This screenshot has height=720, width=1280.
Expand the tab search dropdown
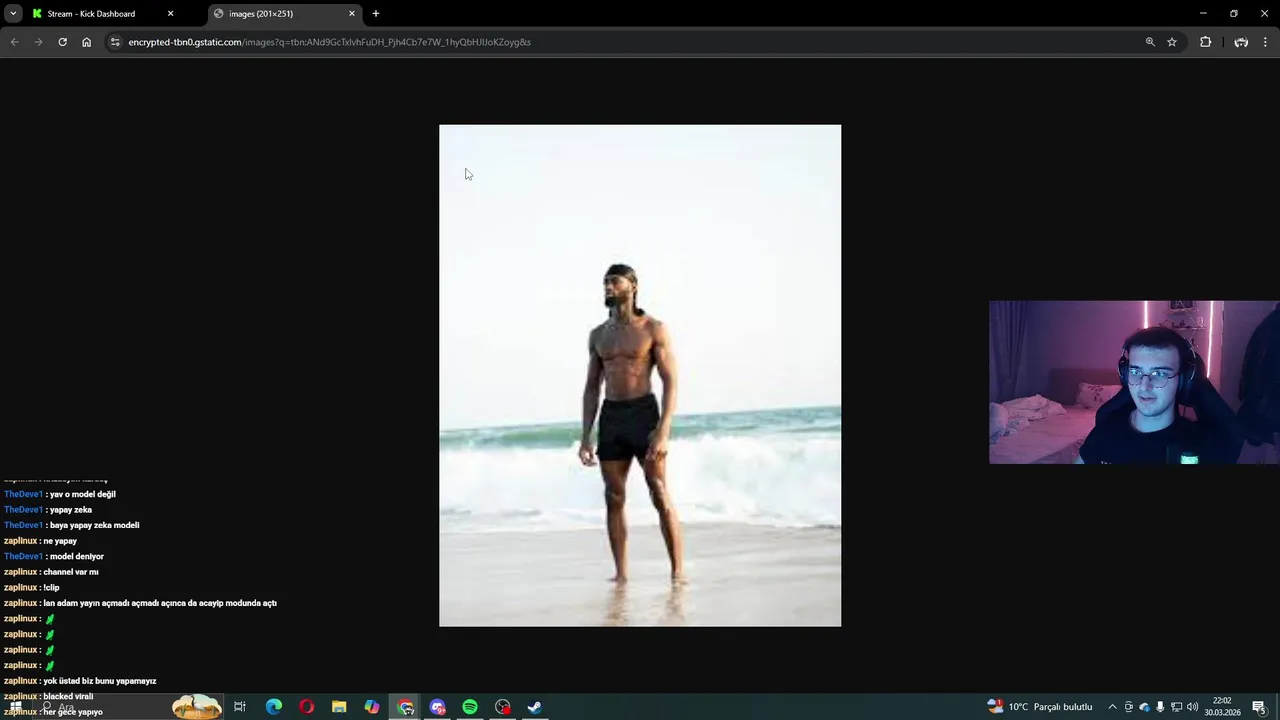point(13,14)
